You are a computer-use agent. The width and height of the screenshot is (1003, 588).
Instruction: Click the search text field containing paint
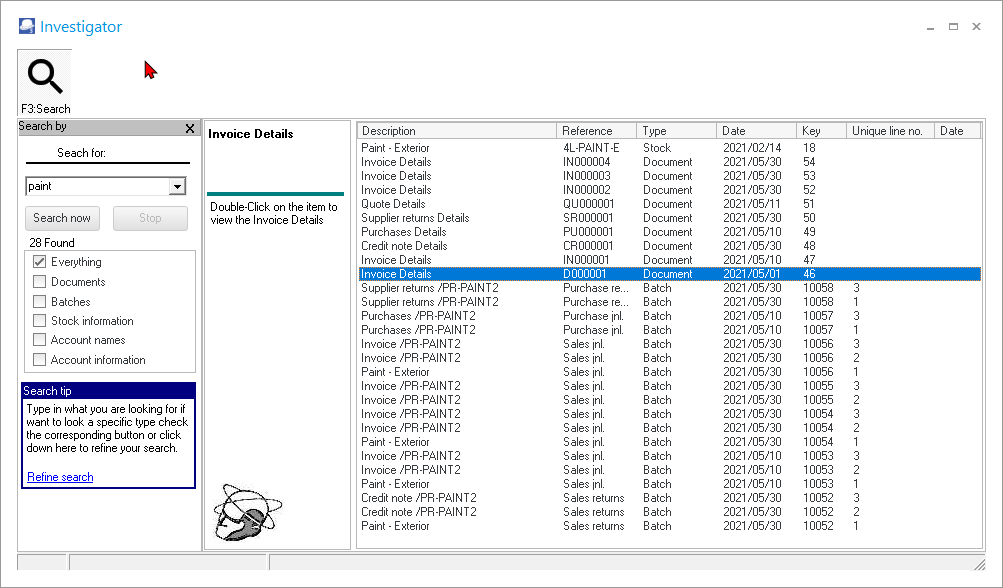pos(96,186)
